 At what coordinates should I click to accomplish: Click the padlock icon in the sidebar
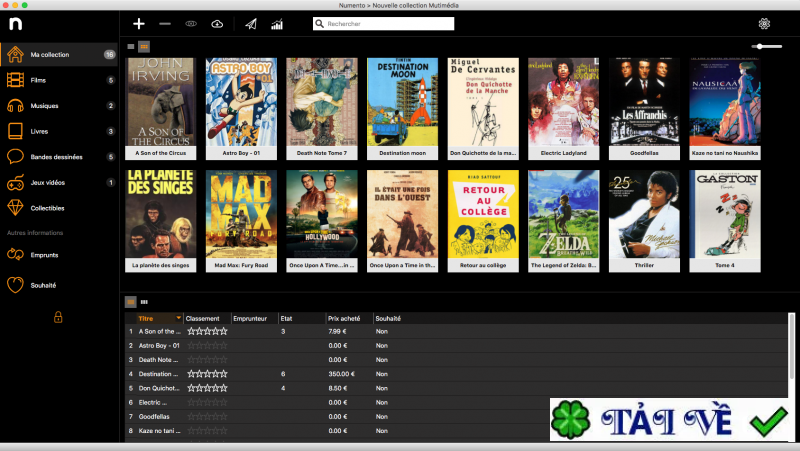(x=58, y=317)
